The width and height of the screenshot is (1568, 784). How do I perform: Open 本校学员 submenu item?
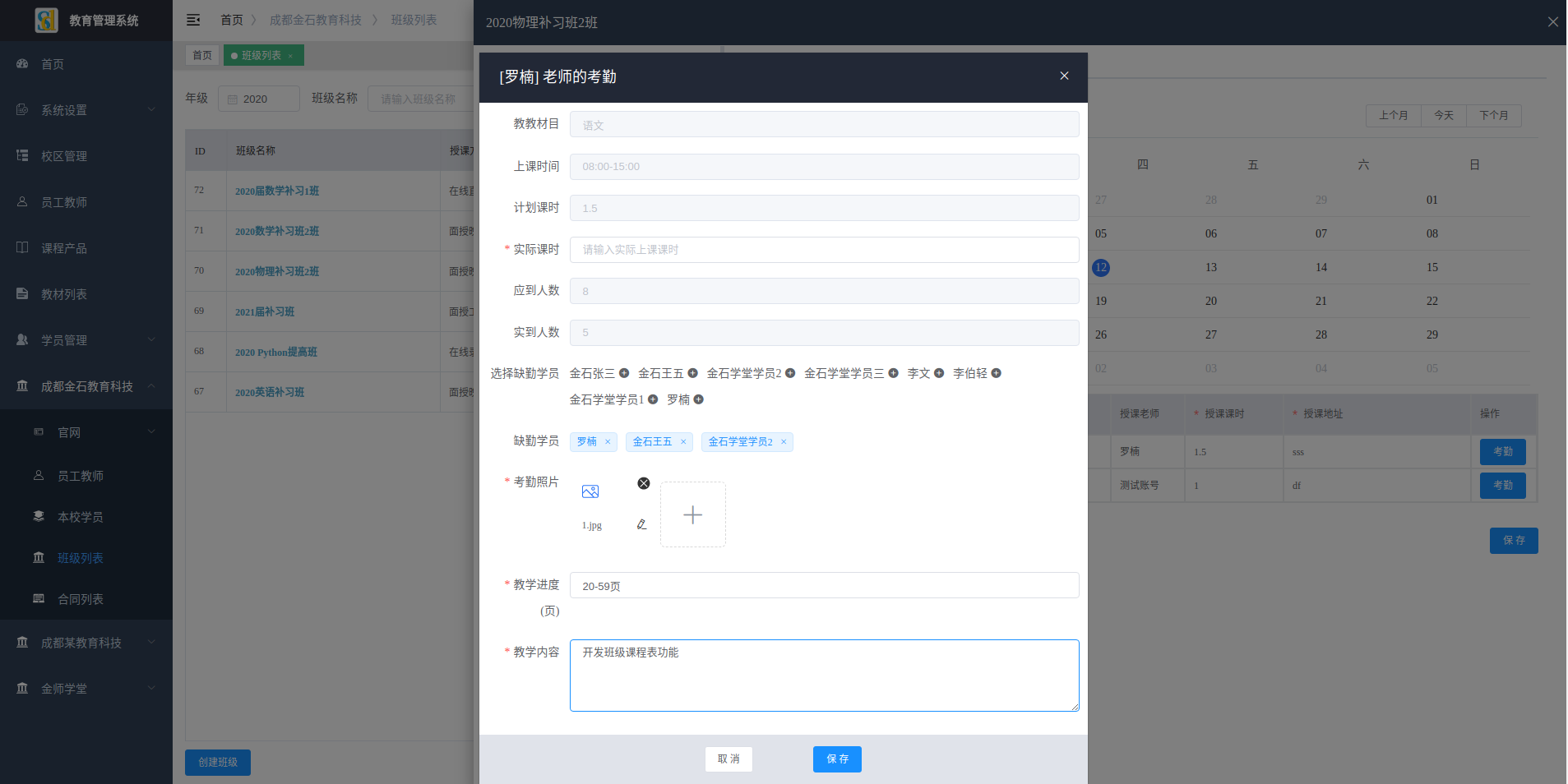pos(86,517)
